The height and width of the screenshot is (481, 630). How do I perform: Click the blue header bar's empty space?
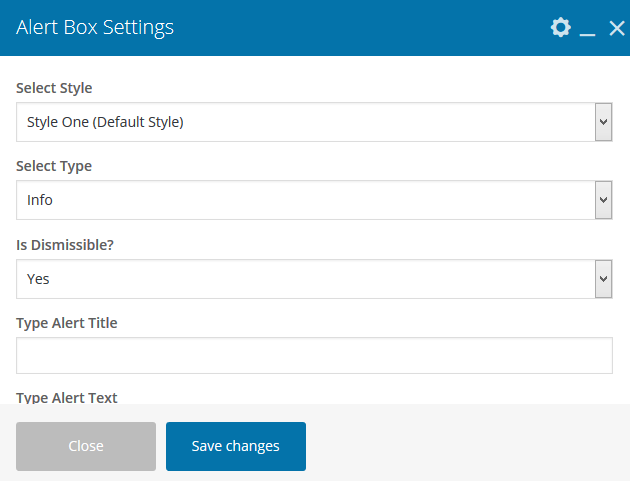click(x=360, y=28)
